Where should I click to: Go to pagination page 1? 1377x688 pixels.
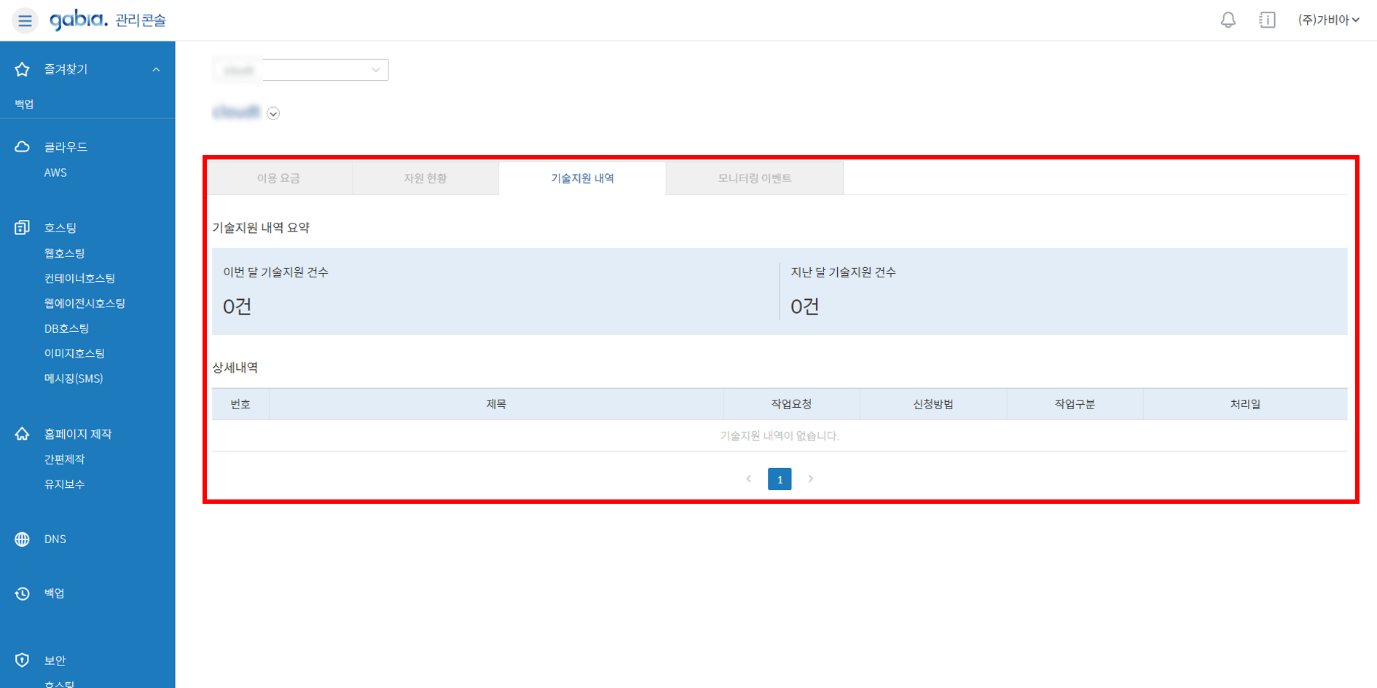tap(780, 479)
